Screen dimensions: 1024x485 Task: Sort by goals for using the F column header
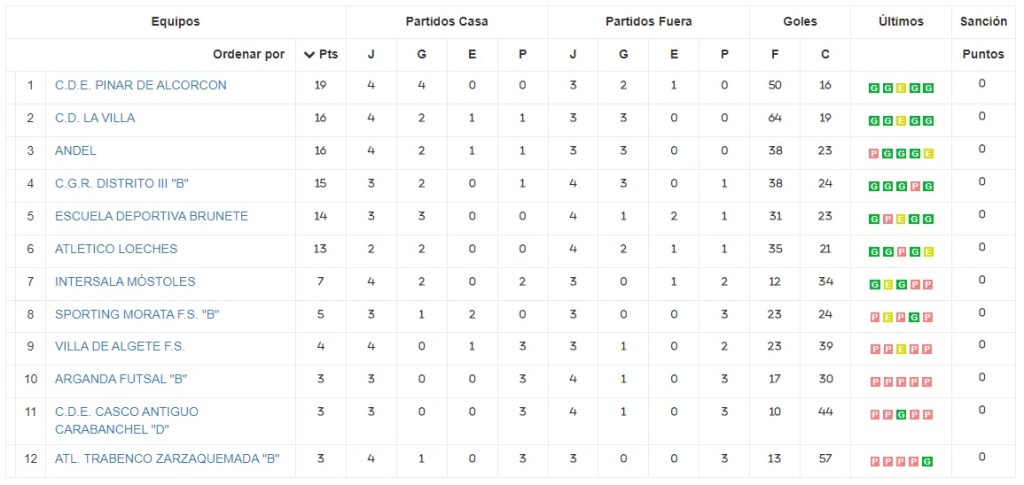point(774,54)
